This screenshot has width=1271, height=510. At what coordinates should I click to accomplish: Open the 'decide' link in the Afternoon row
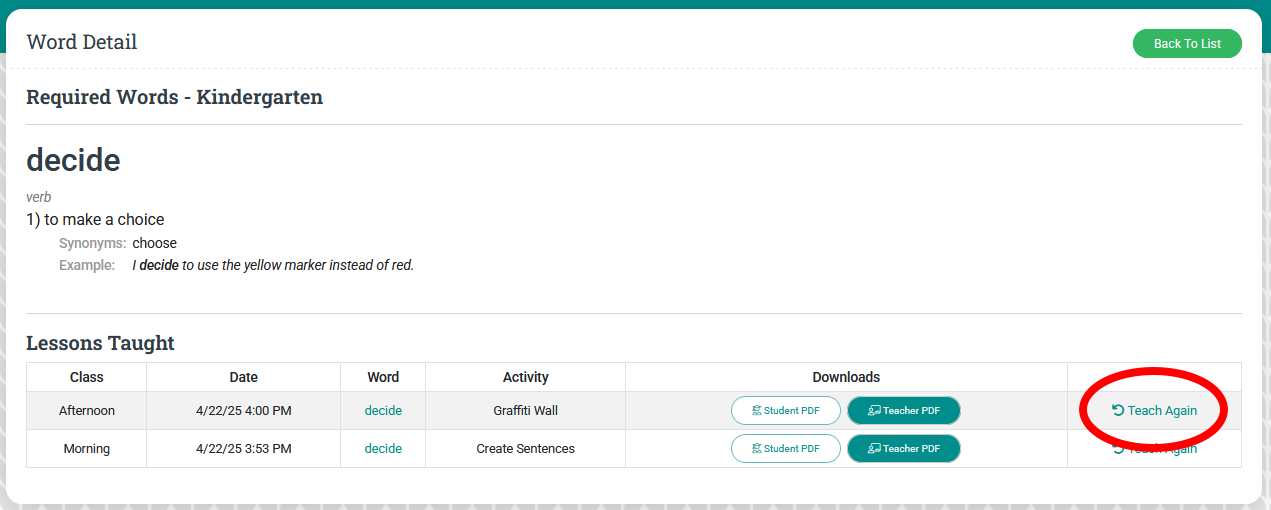coord(383,411)
